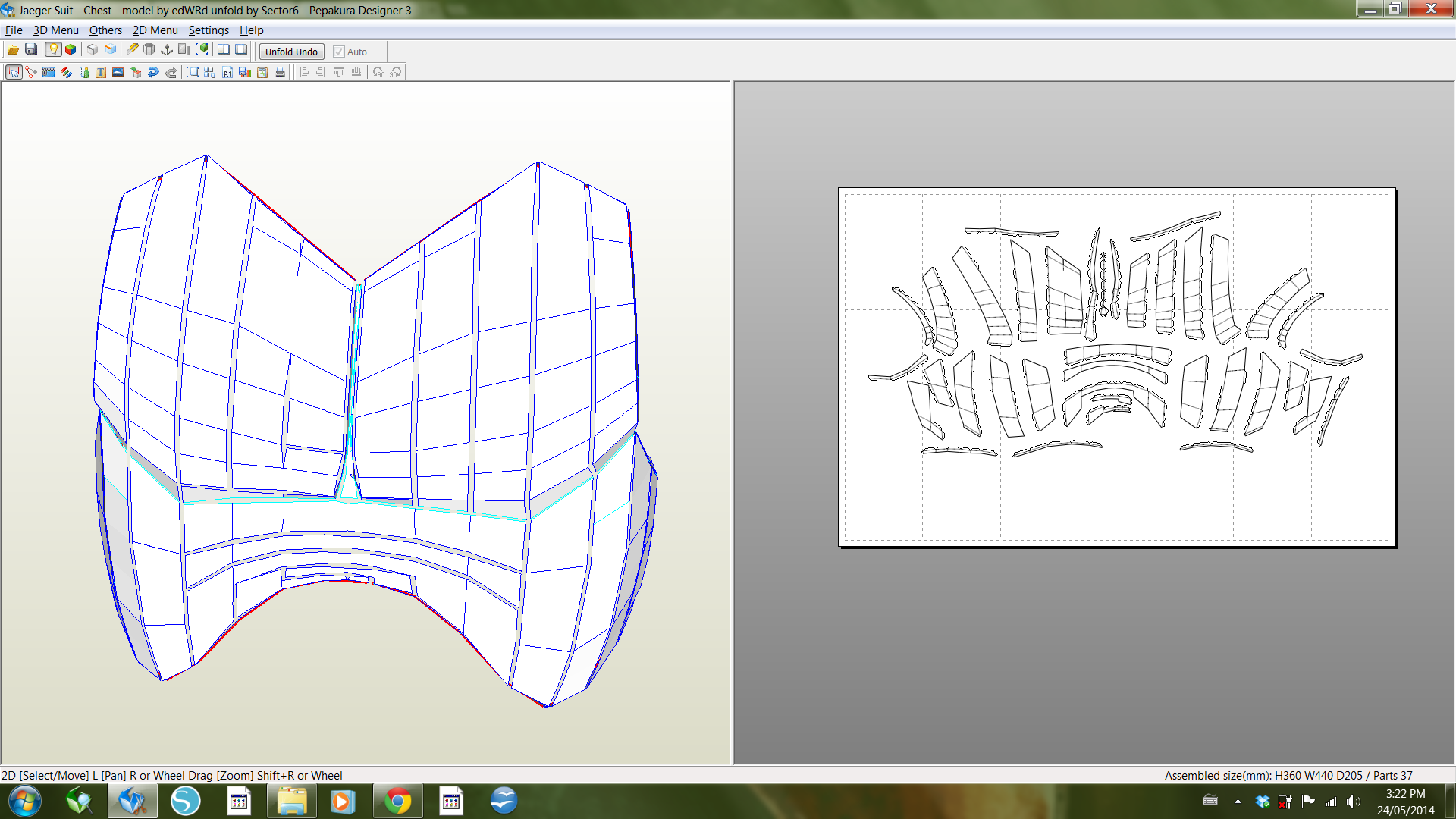Click the gray box open-fold-lines icon
Viewport: 1456px width, 819px height.
[x=93, y=50]
